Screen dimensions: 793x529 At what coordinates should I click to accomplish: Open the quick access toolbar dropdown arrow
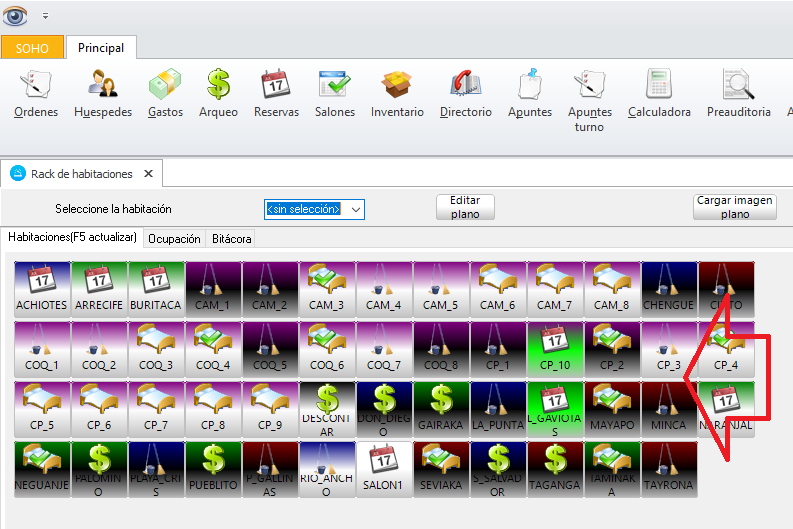[x=45, y=16]
